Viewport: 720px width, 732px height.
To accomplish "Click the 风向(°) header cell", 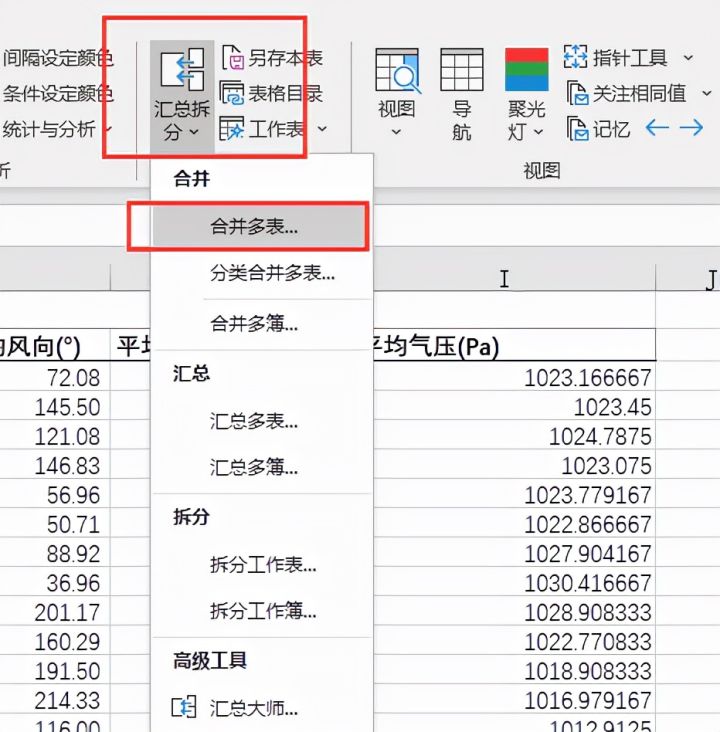I will (55, 345).
